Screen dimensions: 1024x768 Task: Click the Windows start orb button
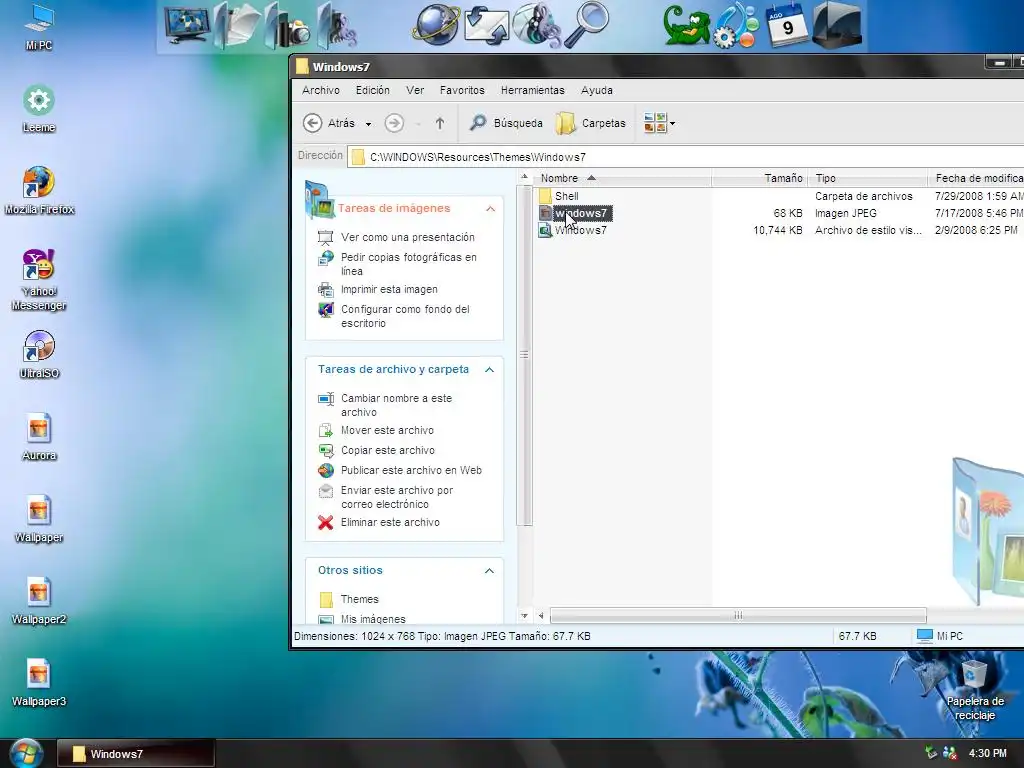[25, 754]
